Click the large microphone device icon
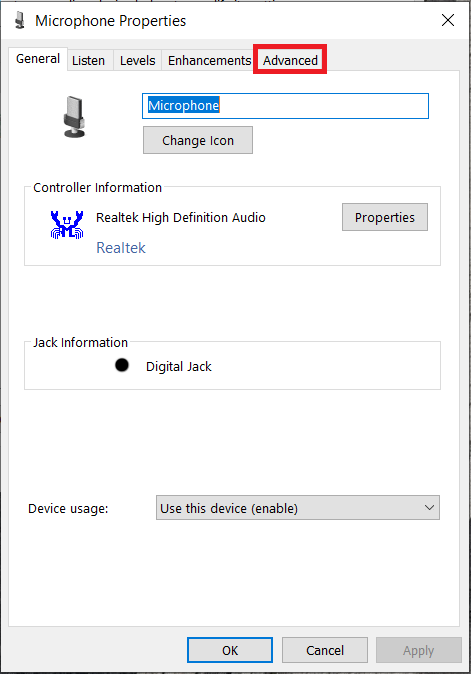This screenshot has width=471, height=674. (x=74, y=117)
